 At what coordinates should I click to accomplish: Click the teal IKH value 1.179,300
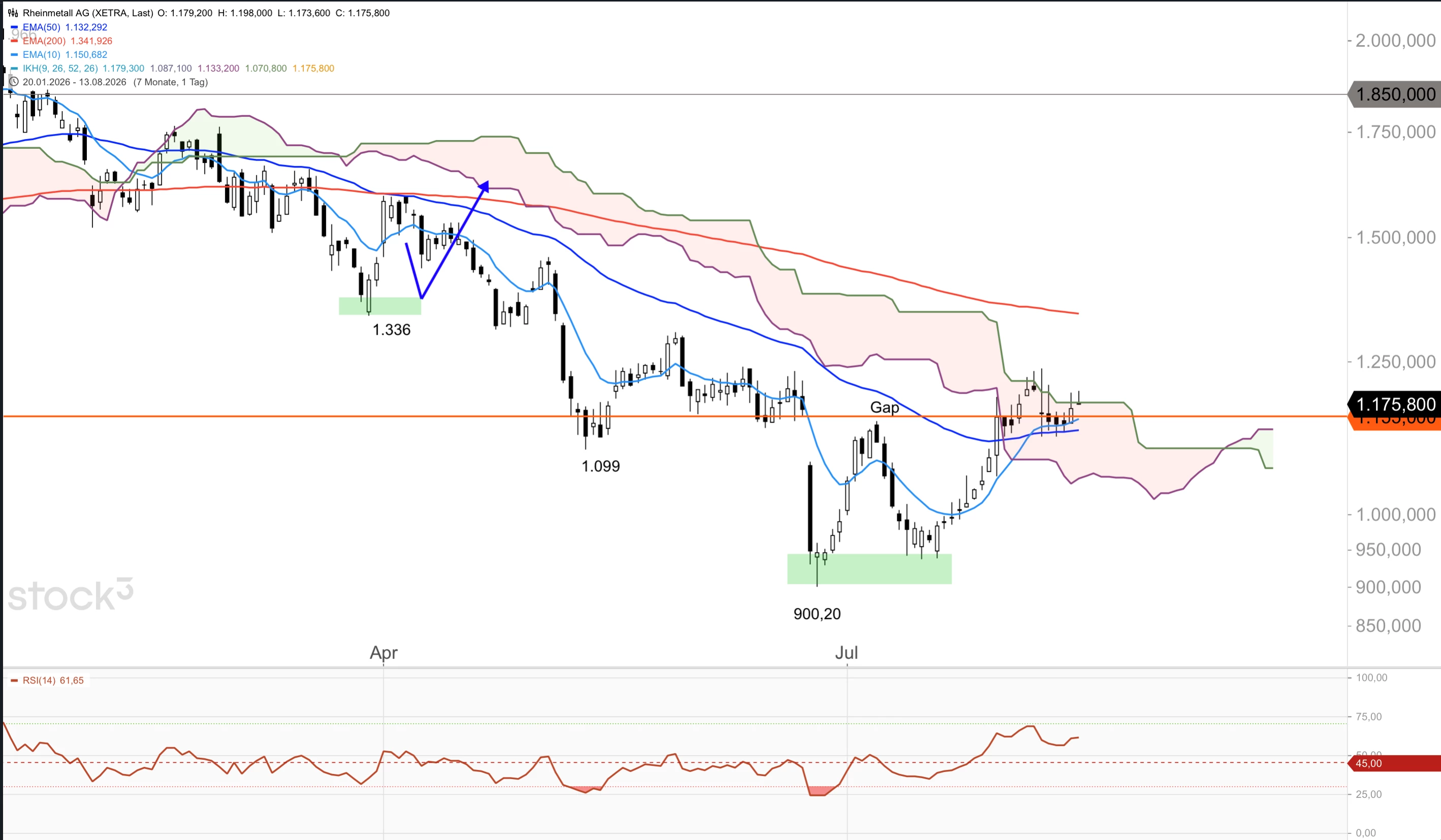pos(123,68)
